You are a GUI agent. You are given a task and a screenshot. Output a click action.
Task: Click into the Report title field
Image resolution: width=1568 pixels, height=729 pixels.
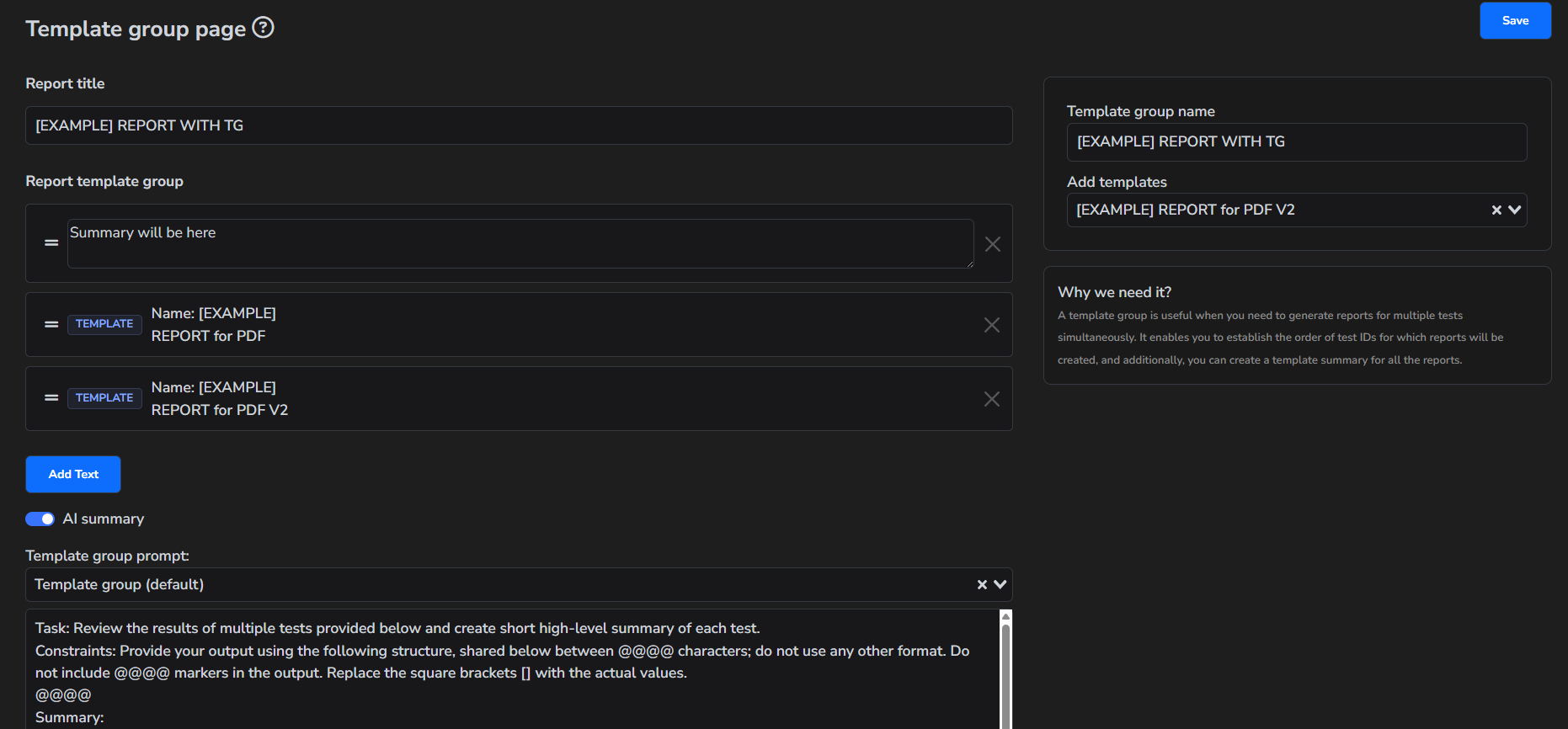pyautogui.click(x=518, y=125)
